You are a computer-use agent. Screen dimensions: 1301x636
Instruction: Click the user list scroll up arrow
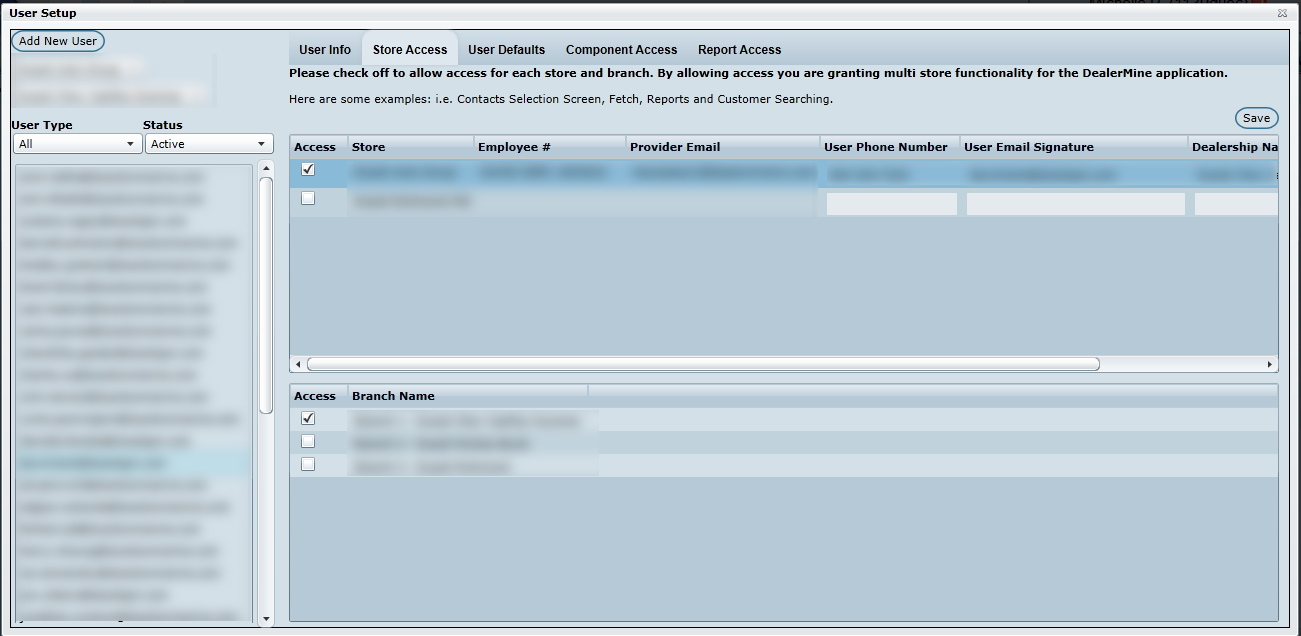pyautogui.click(x=266, y=167)
